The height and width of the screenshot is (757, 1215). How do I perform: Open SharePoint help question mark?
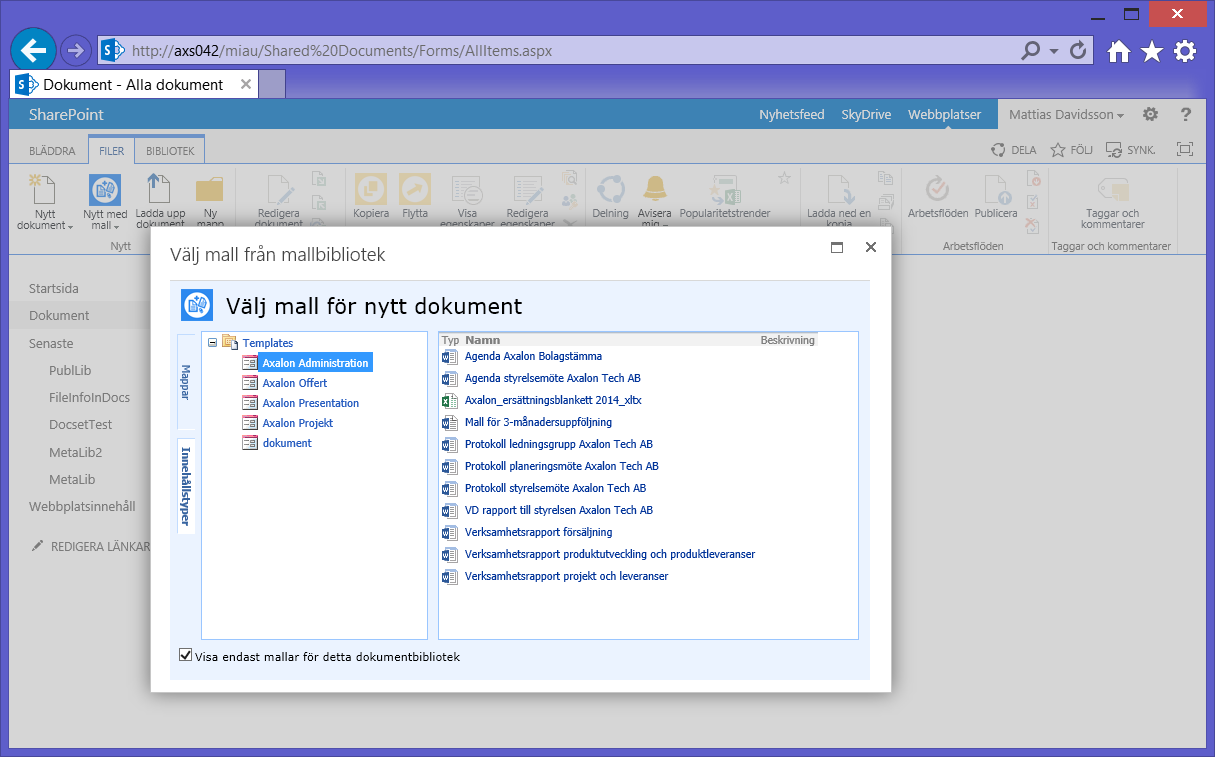pos(1186,114)
